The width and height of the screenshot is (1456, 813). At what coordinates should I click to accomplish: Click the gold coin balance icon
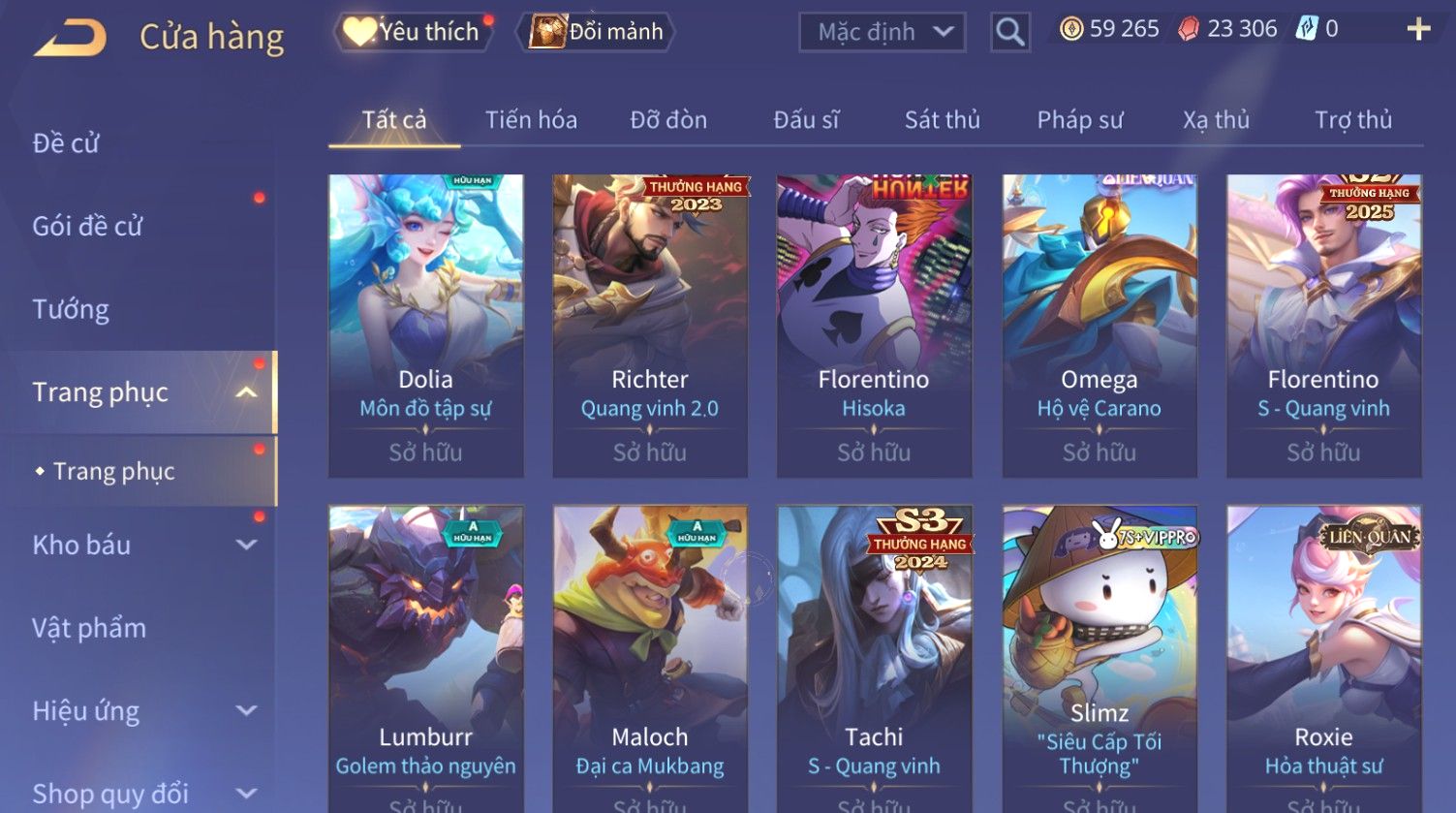coord(1070,29)
